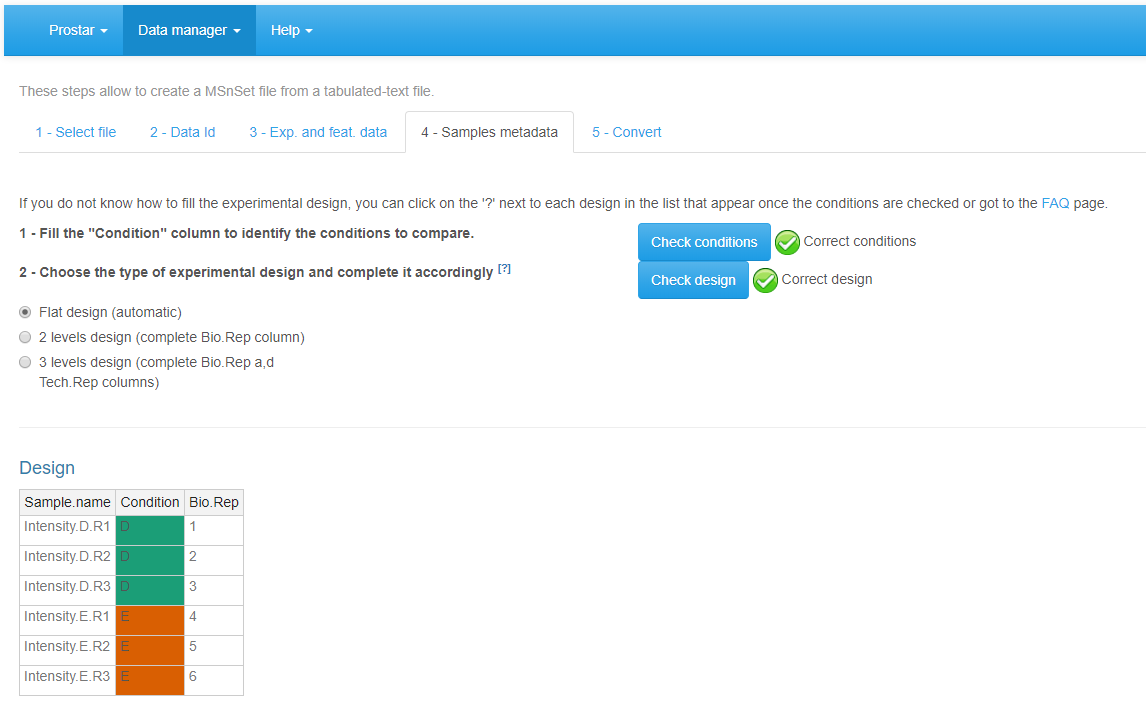Screen dimensions: 1146x720
Task: Enable the 2 levels design option
Action: 25,337
